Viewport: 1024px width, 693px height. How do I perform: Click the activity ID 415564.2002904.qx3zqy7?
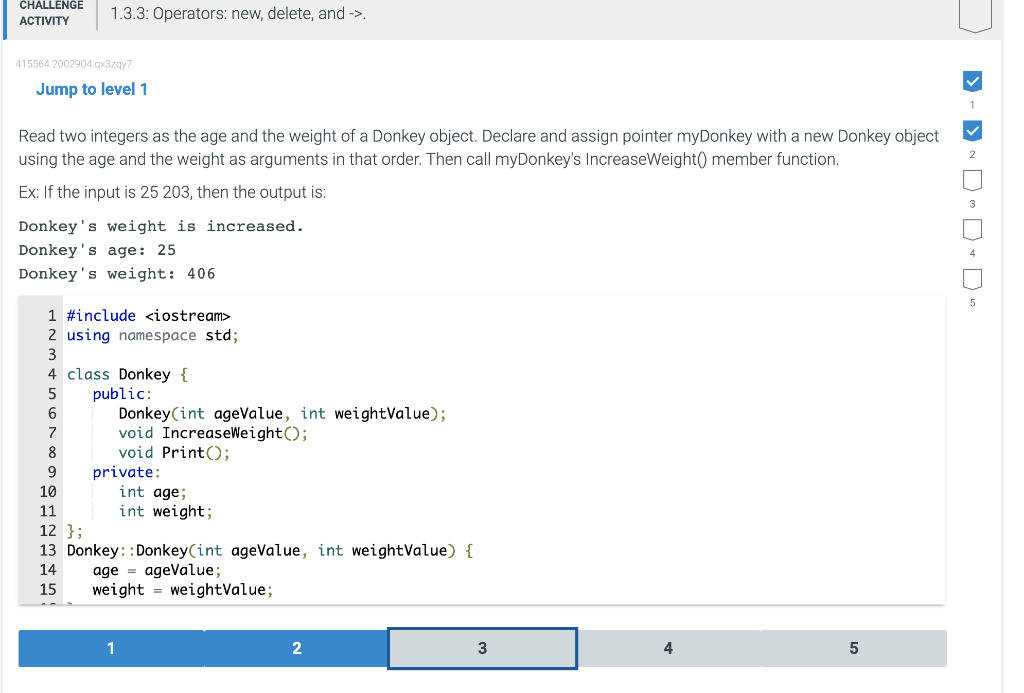pyautogui.click(x=77, y=63)
